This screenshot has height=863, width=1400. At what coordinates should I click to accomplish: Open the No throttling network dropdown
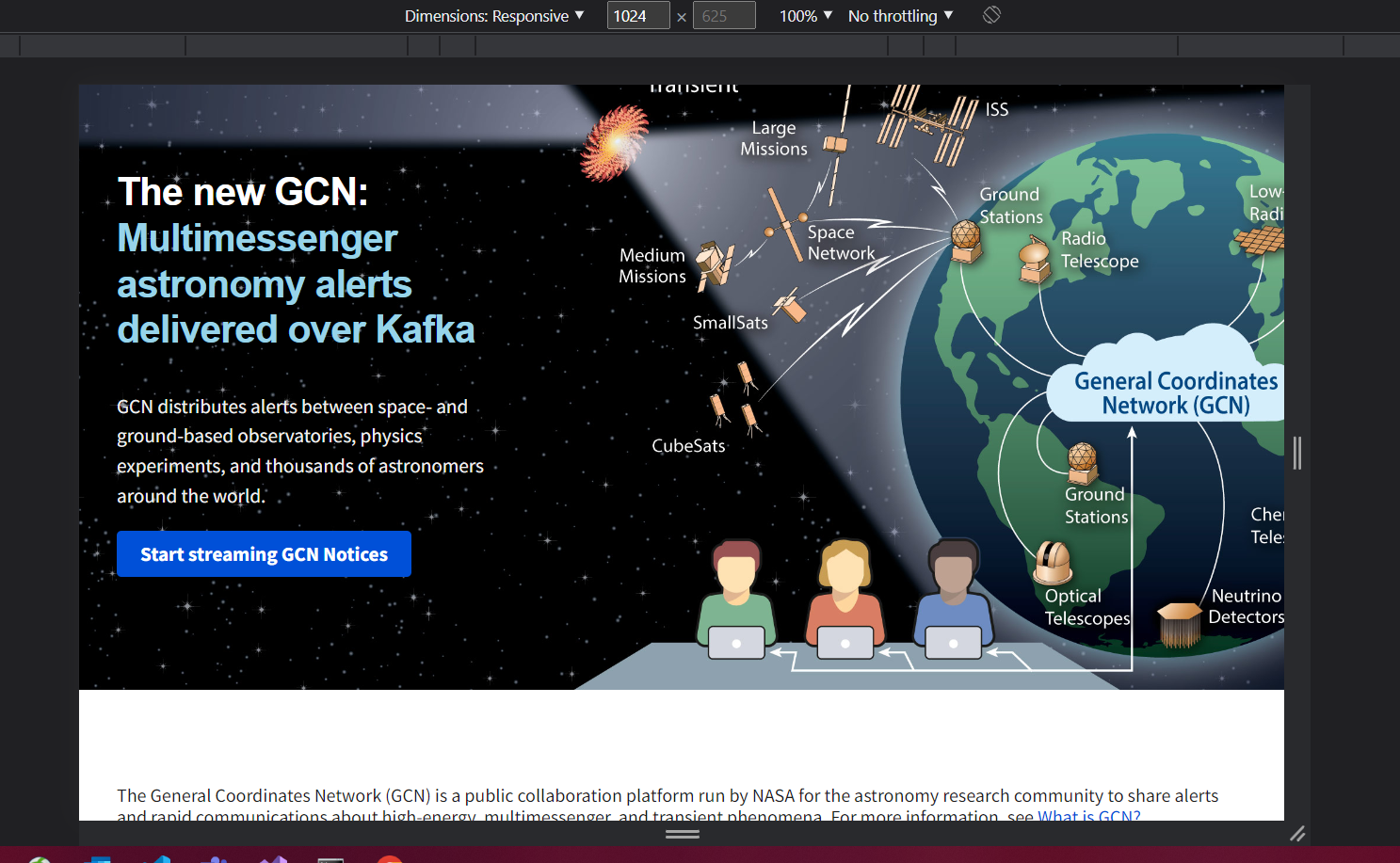click(x=899, y=15)
